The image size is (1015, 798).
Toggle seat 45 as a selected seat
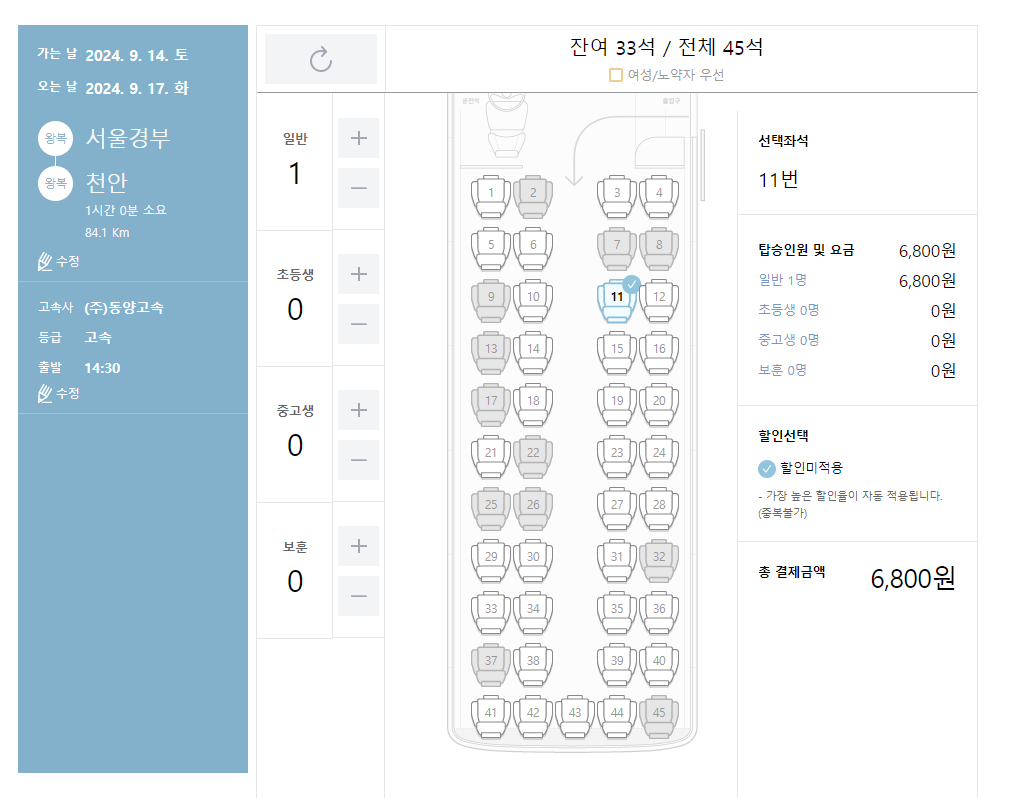pos(660,714)
